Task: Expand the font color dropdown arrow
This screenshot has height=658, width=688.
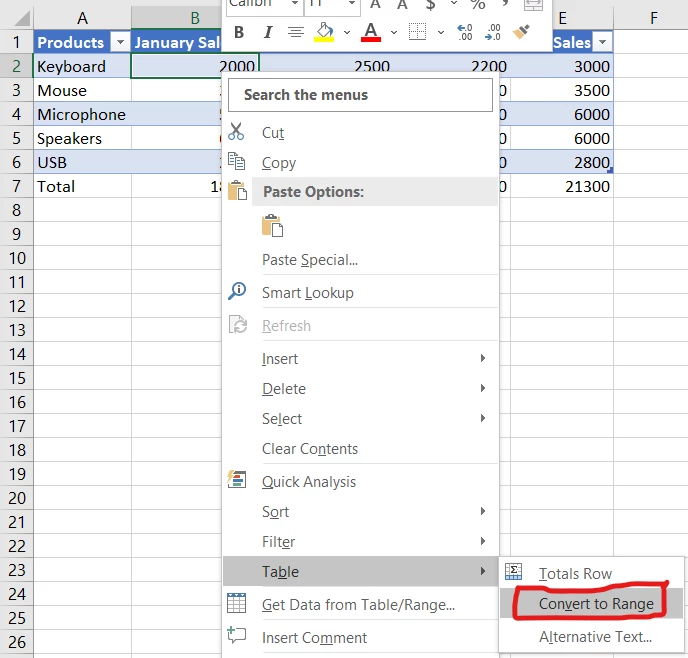Action: [x=394, y=33]
